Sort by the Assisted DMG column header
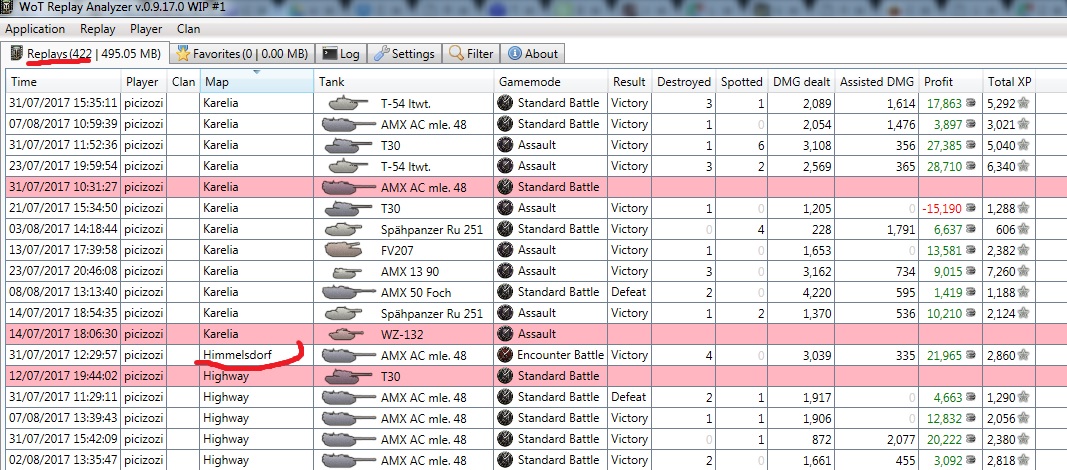Image resolution: width=1067 pixels, height=470 pixels. click(877, 82)
